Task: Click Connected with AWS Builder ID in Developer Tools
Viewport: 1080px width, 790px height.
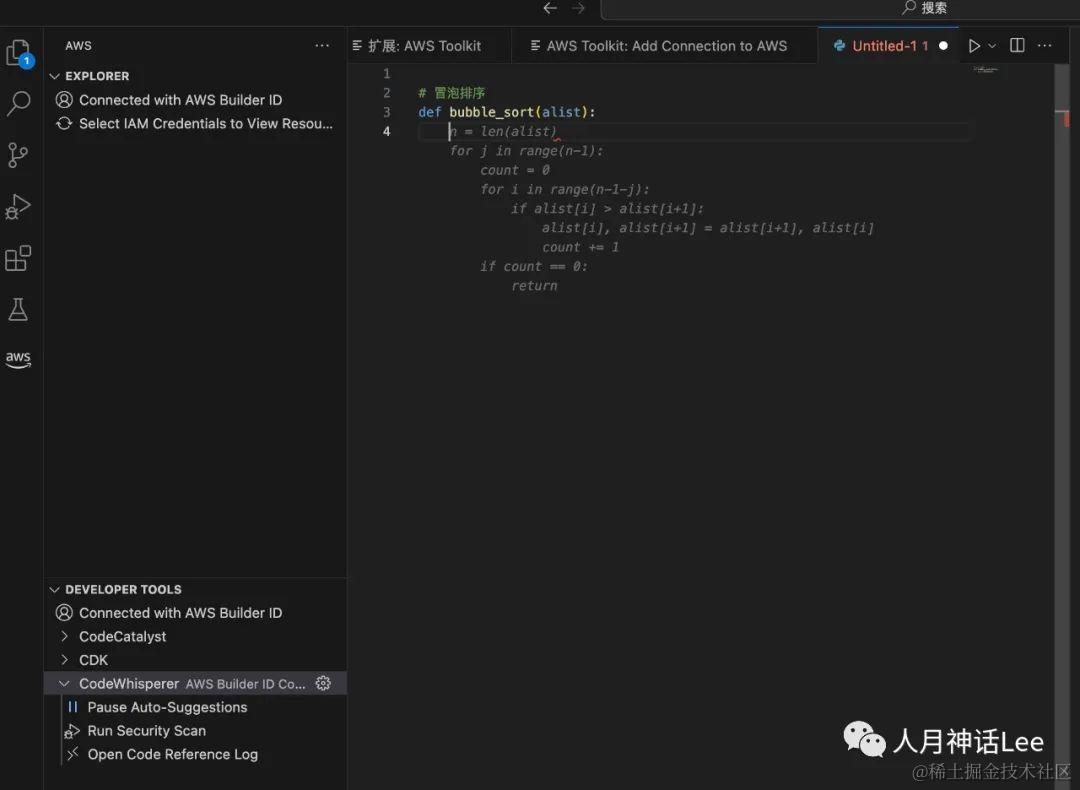Action: pos(180,612)
